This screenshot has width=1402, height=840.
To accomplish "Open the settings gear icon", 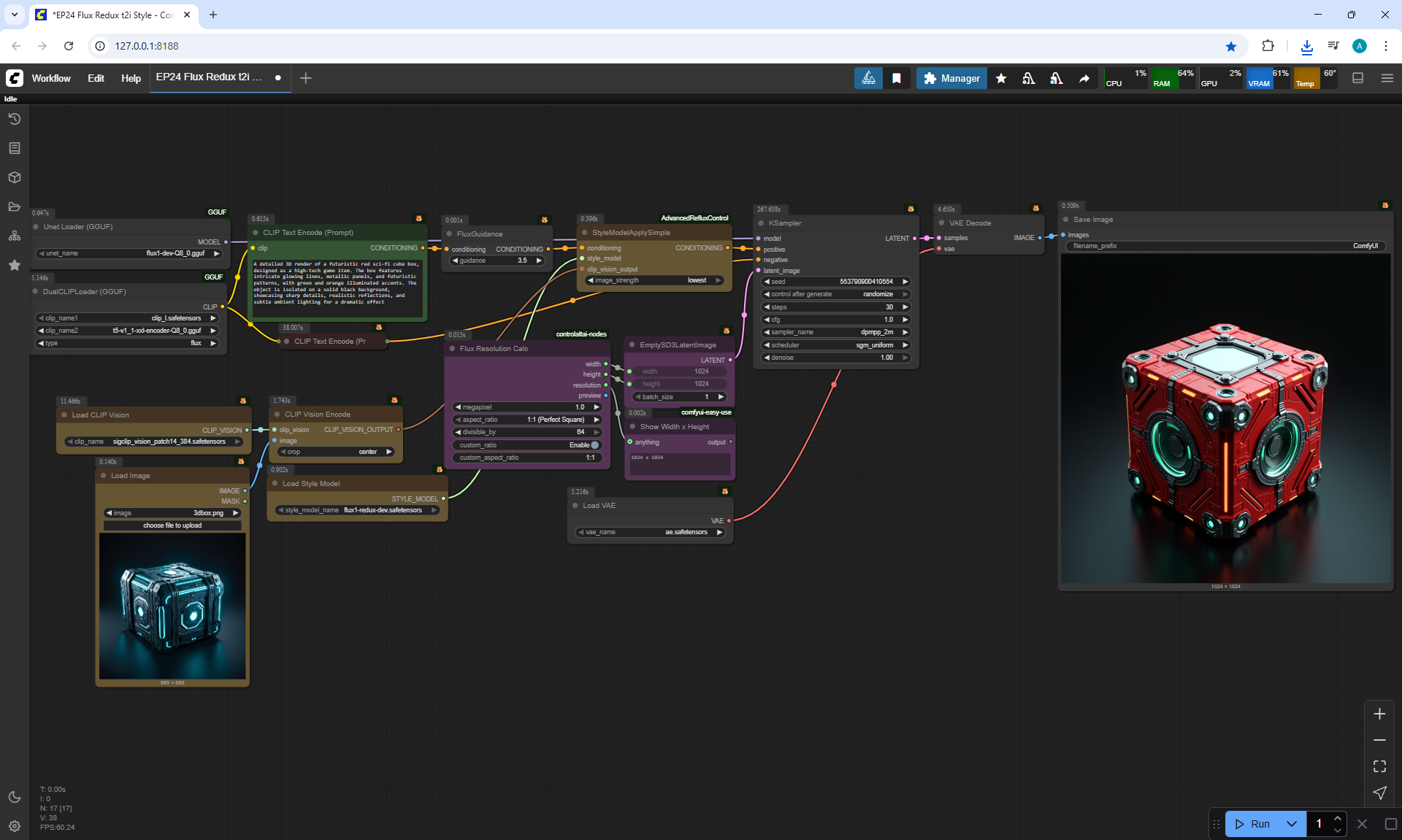I will tap(14, 826).
